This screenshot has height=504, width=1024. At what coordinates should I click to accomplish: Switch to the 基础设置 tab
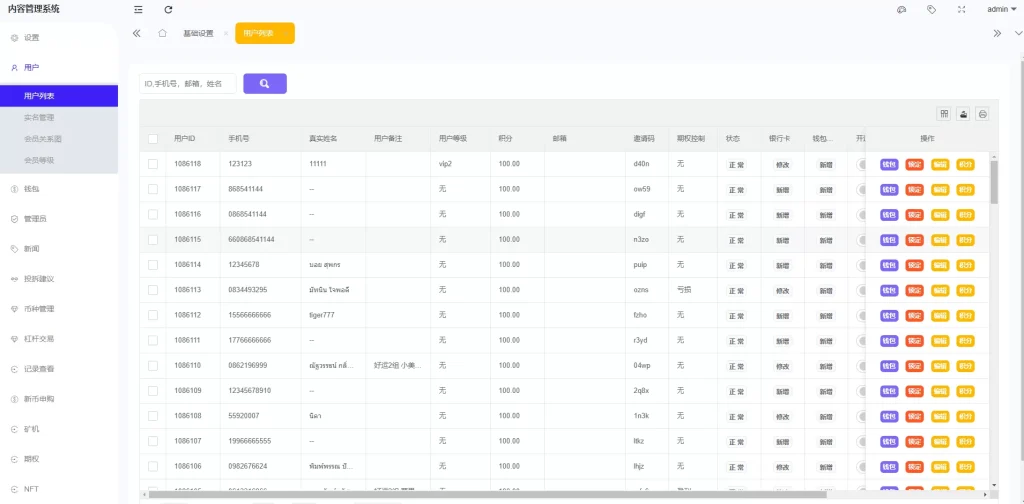point(198,33)
